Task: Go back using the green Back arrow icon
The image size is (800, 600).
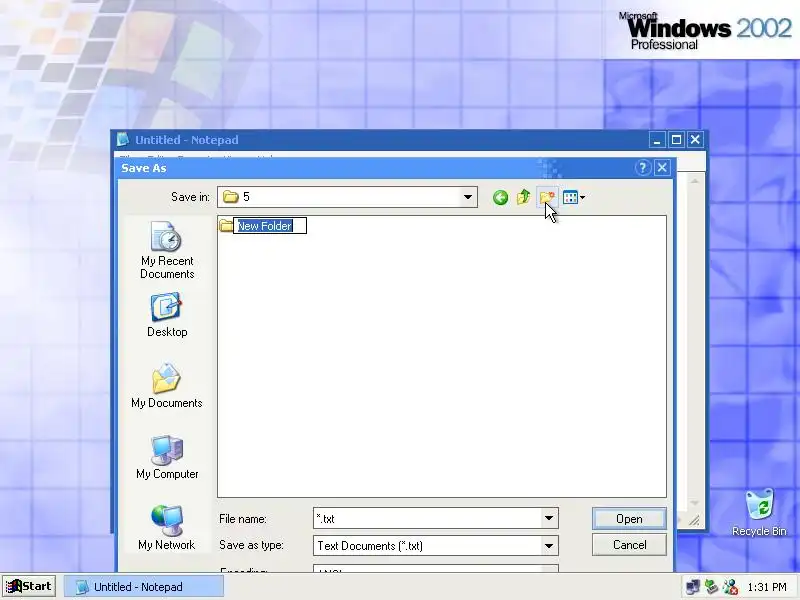Action: pyautogui.click(x=500, y=197)
